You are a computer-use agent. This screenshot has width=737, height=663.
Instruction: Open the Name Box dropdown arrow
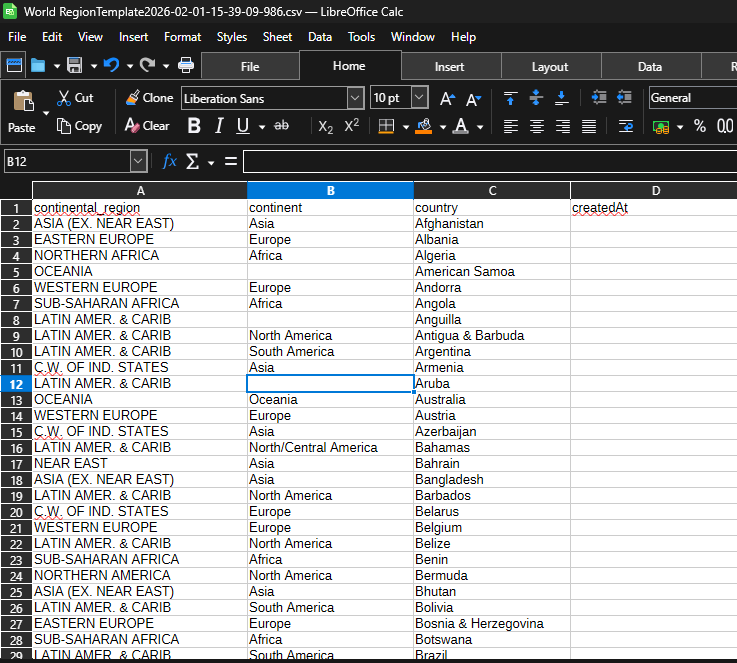click(x=138, y=161)
